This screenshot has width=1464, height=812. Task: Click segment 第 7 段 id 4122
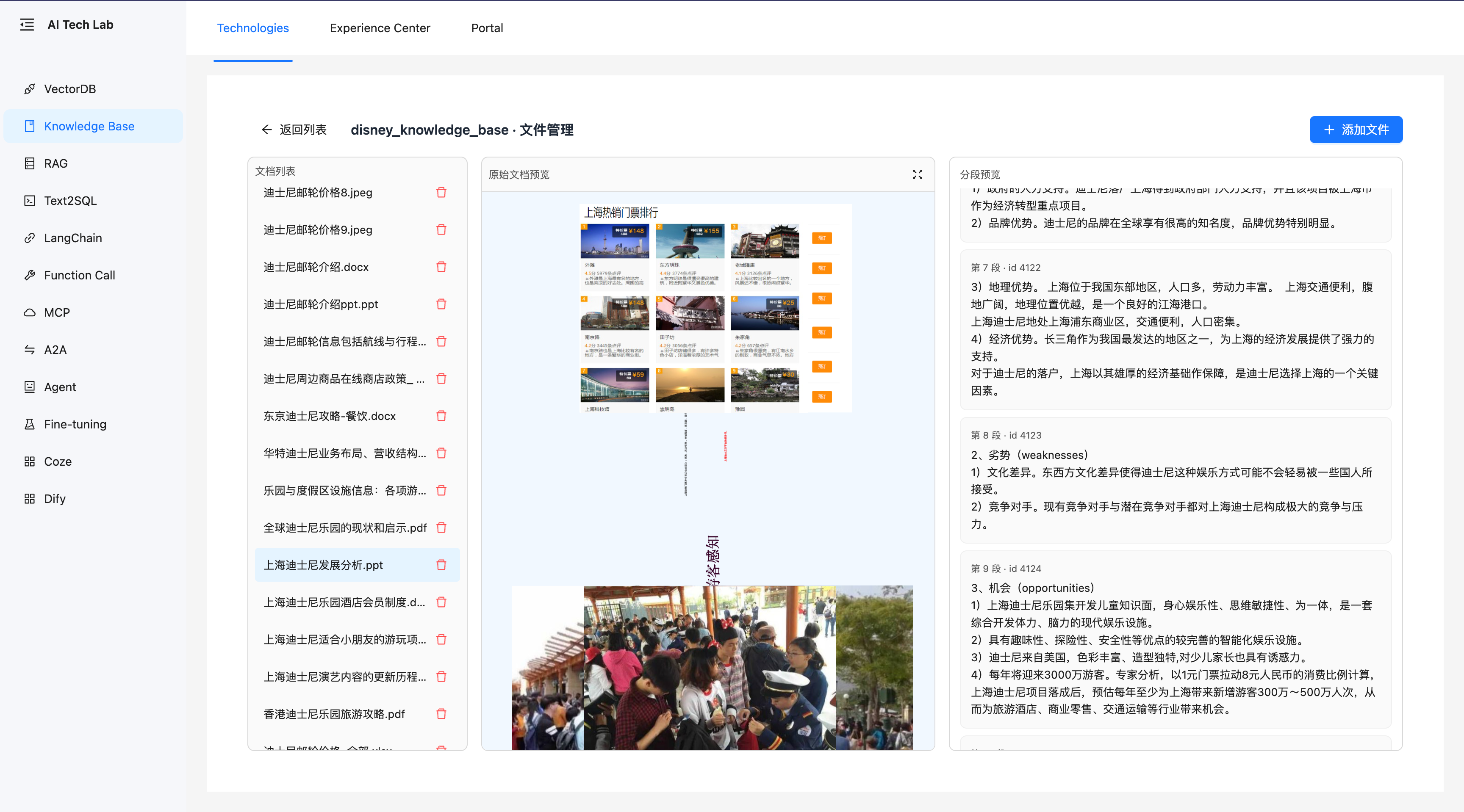1175,329
